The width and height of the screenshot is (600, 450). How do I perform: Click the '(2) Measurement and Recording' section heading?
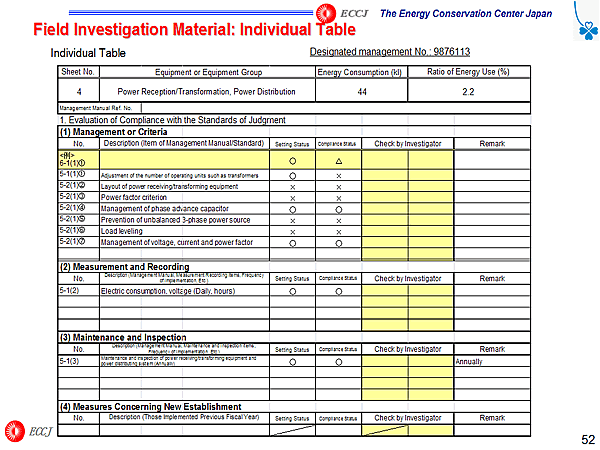coord(124,267)
